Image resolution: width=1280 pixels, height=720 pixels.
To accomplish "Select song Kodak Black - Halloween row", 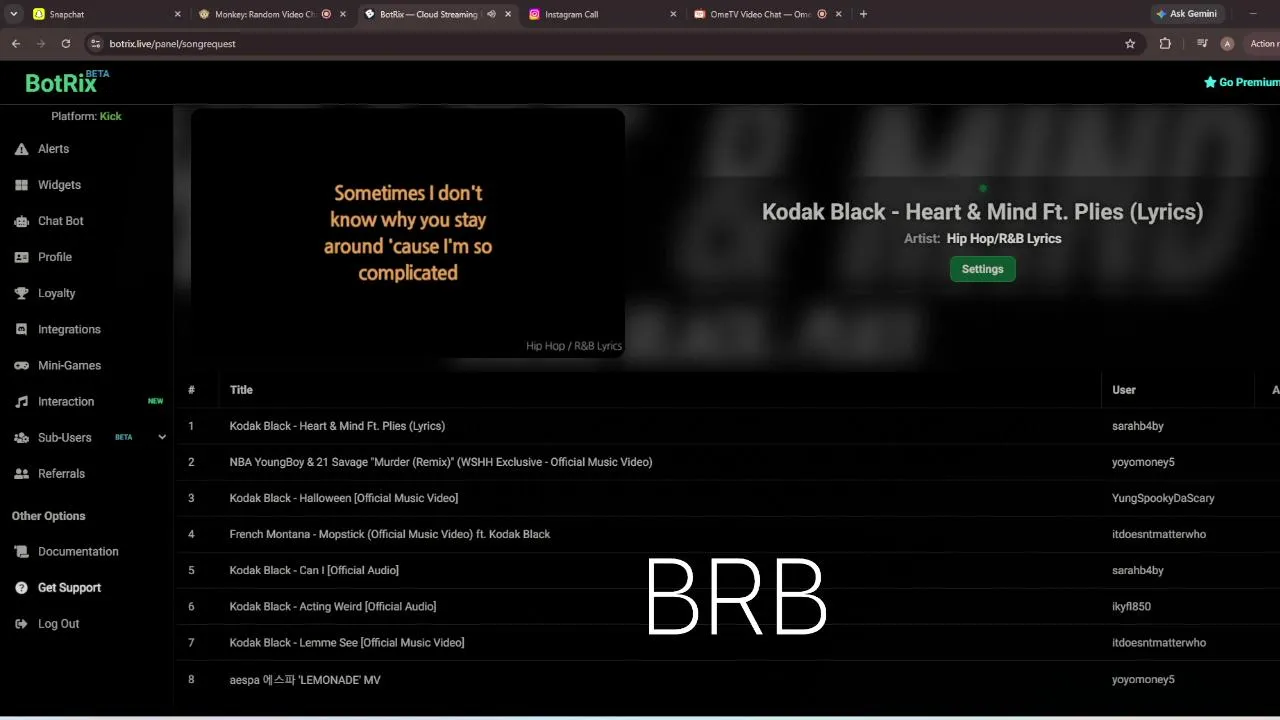I will 728,498.
